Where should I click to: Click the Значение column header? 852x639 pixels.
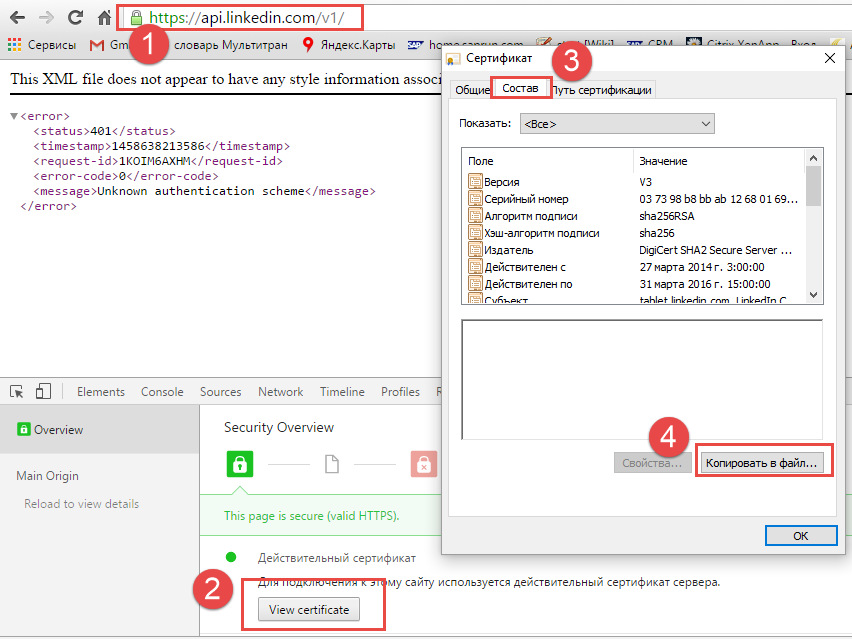point(718,161)
